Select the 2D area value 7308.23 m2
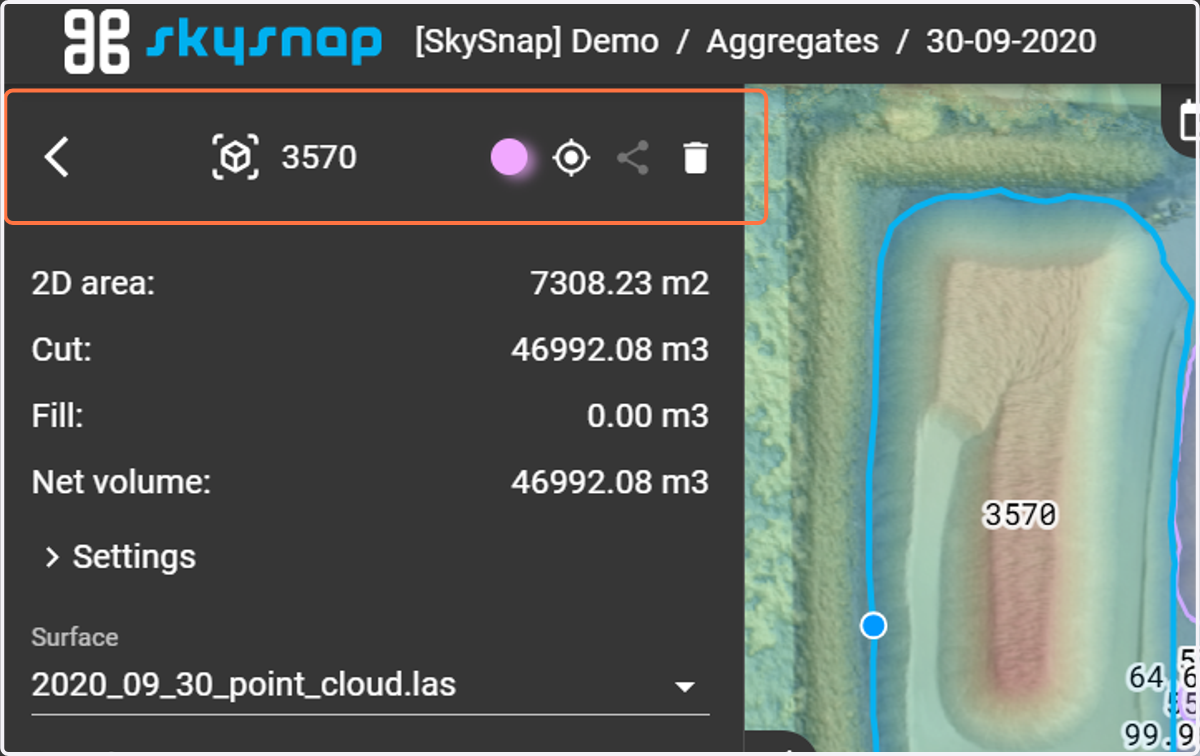Screen dimensions: 1200x756 point(619,284)
